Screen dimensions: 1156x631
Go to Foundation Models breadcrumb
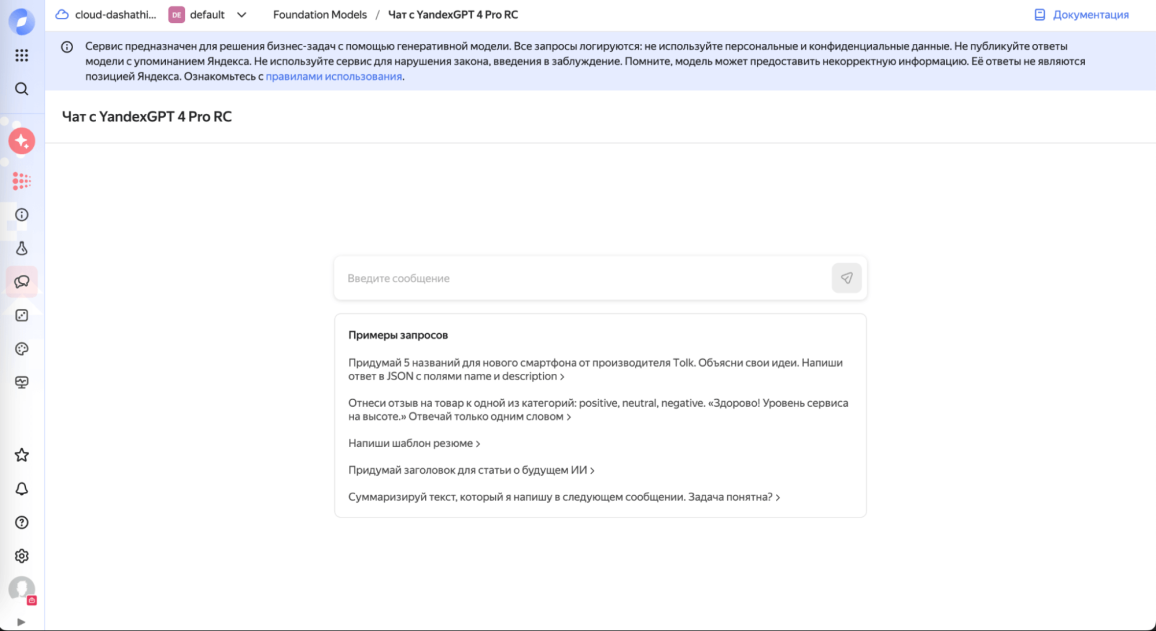tap(320, 15)
